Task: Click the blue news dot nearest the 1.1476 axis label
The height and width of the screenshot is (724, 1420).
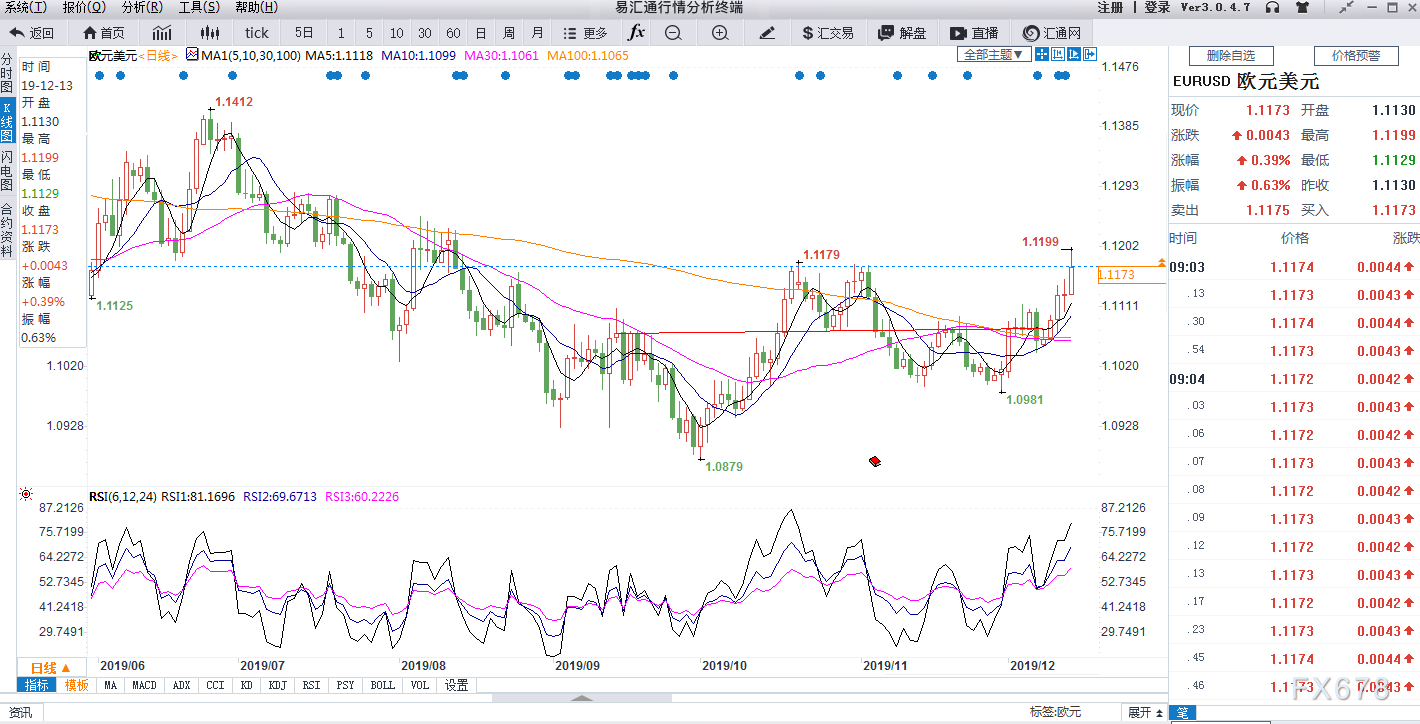Action: pos(1064,76)
